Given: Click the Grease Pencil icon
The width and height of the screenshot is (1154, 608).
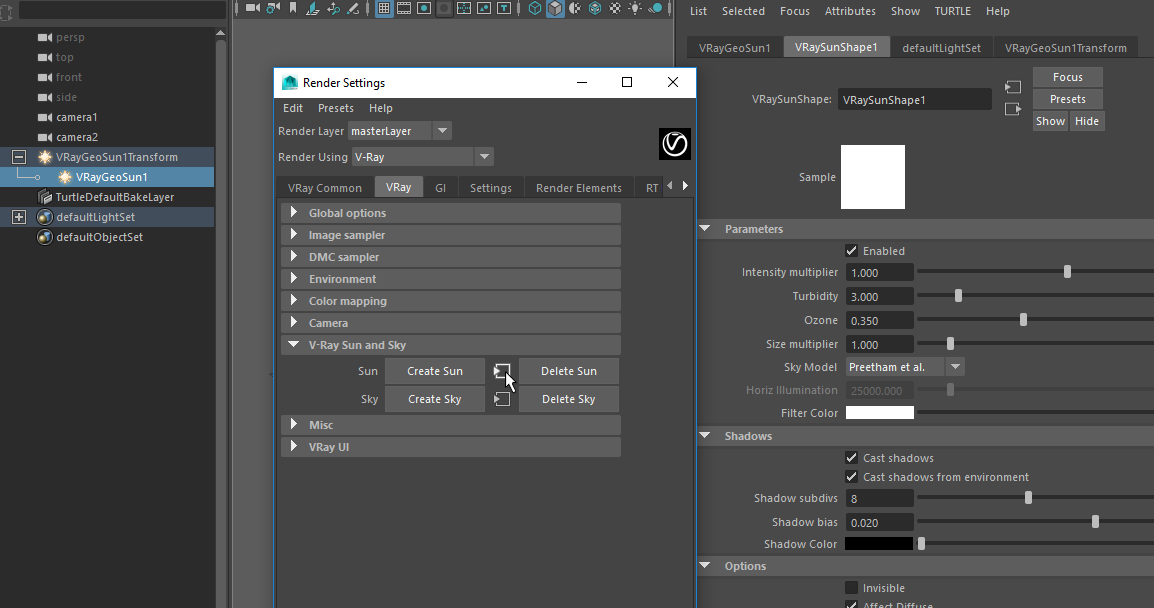Looking at the screenshot, I should pos(353,8).
